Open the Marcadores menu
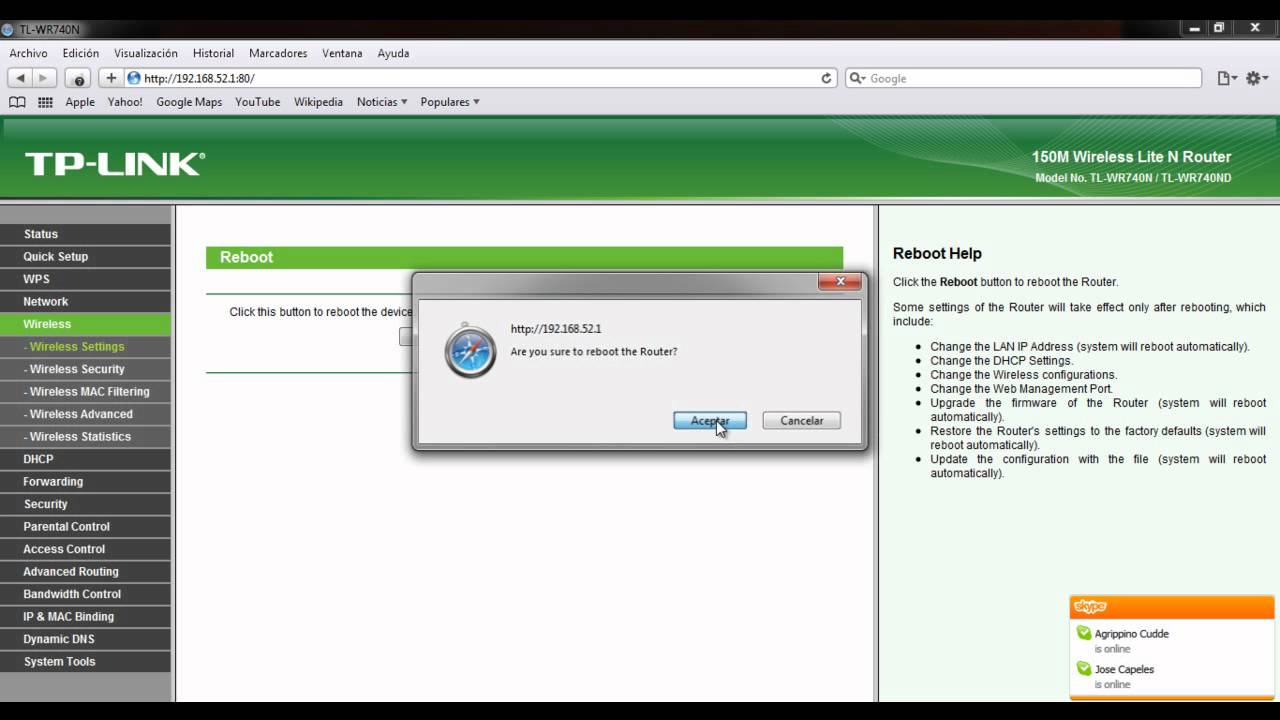1280x720 pixels. point(278,53)
